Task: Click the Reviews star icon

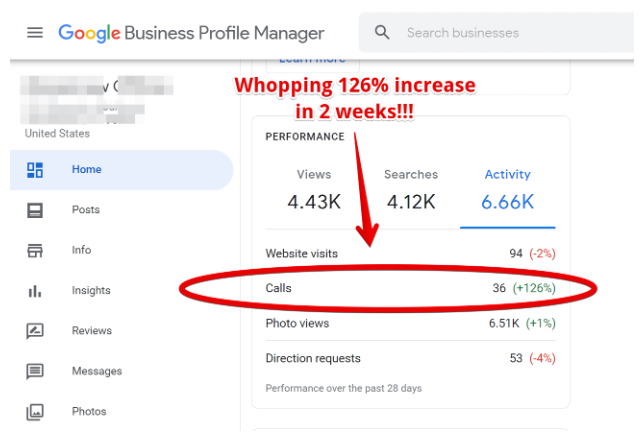Action: point(35,331)
